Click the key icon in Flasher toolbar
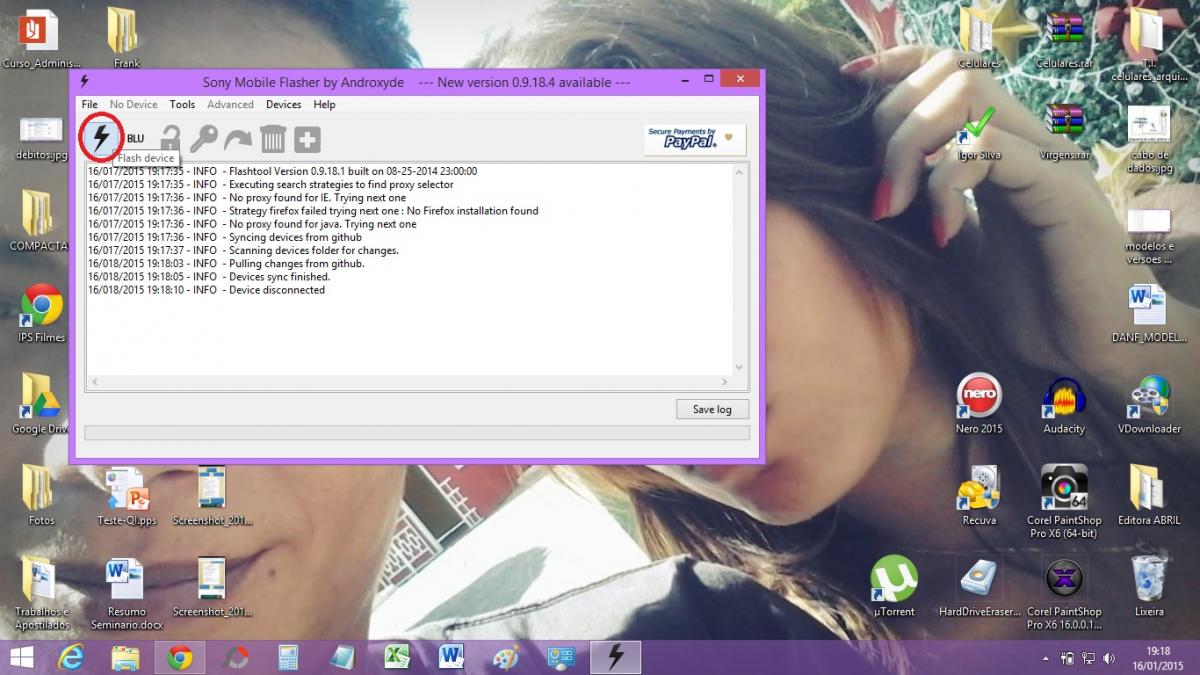Image resolution: width=1200 pixels, height=675 pixels. (x=203, y=139)
